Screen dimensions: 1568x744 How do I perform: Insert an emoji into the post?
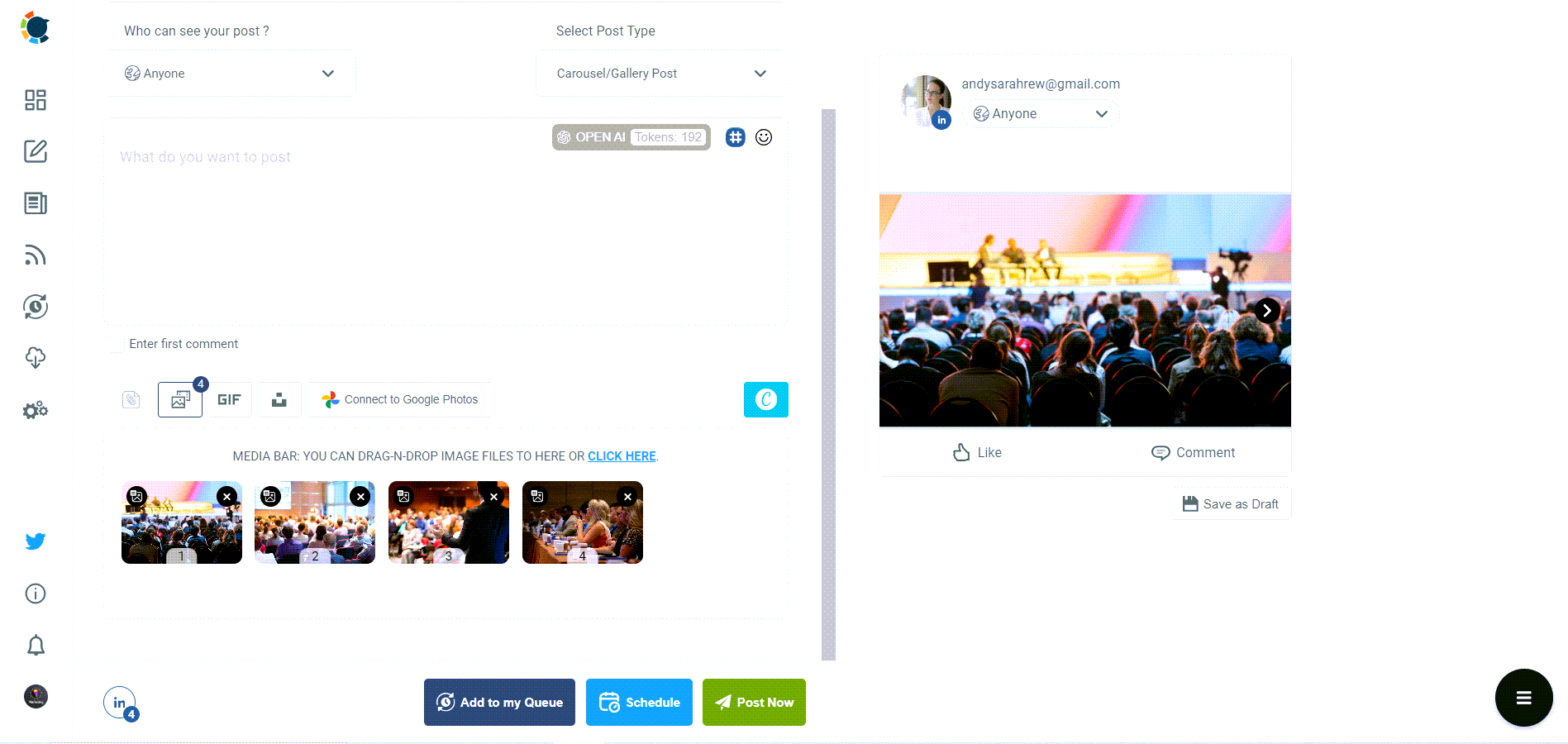tap(763, 137)
